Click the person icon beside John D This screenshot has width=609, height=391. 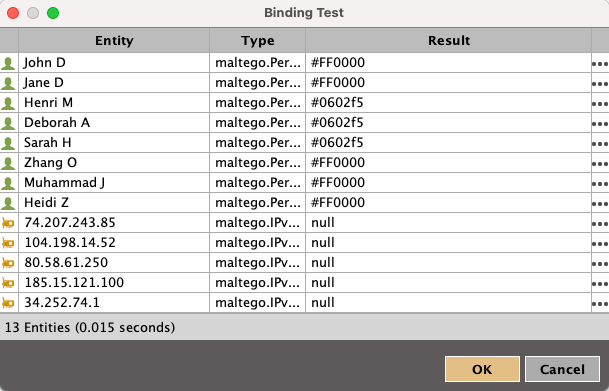8,63
